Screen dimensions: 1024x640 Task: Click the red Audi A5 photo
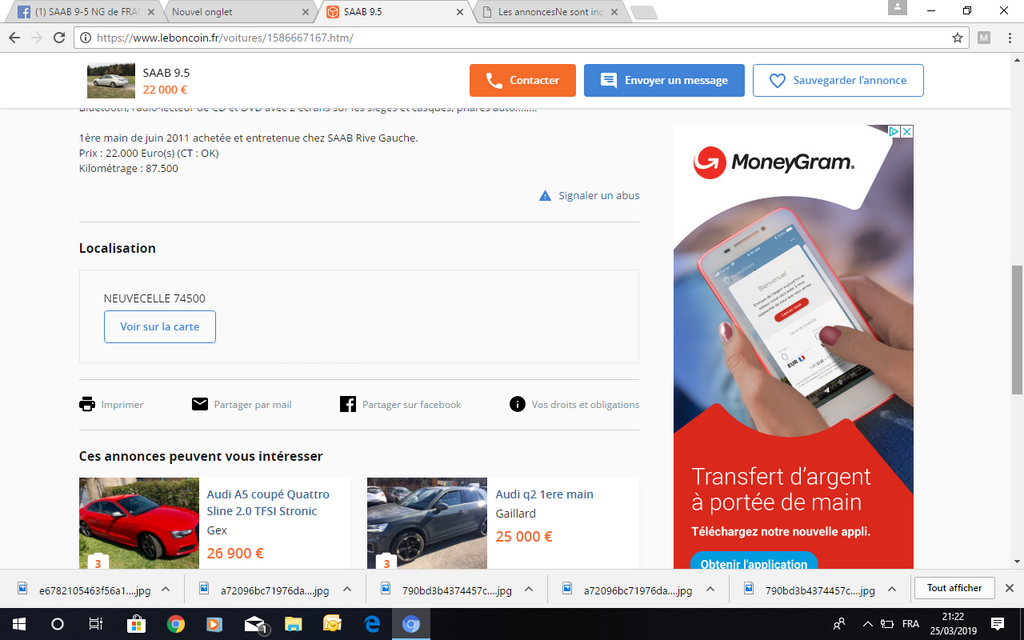pos(139,523)
